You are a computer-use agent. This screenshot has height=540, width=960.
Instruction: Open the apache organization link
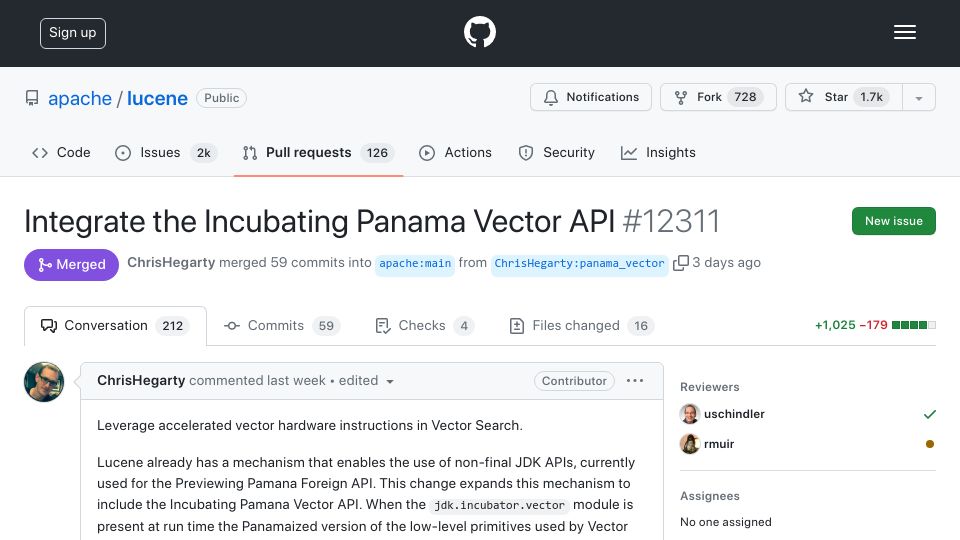80,98
